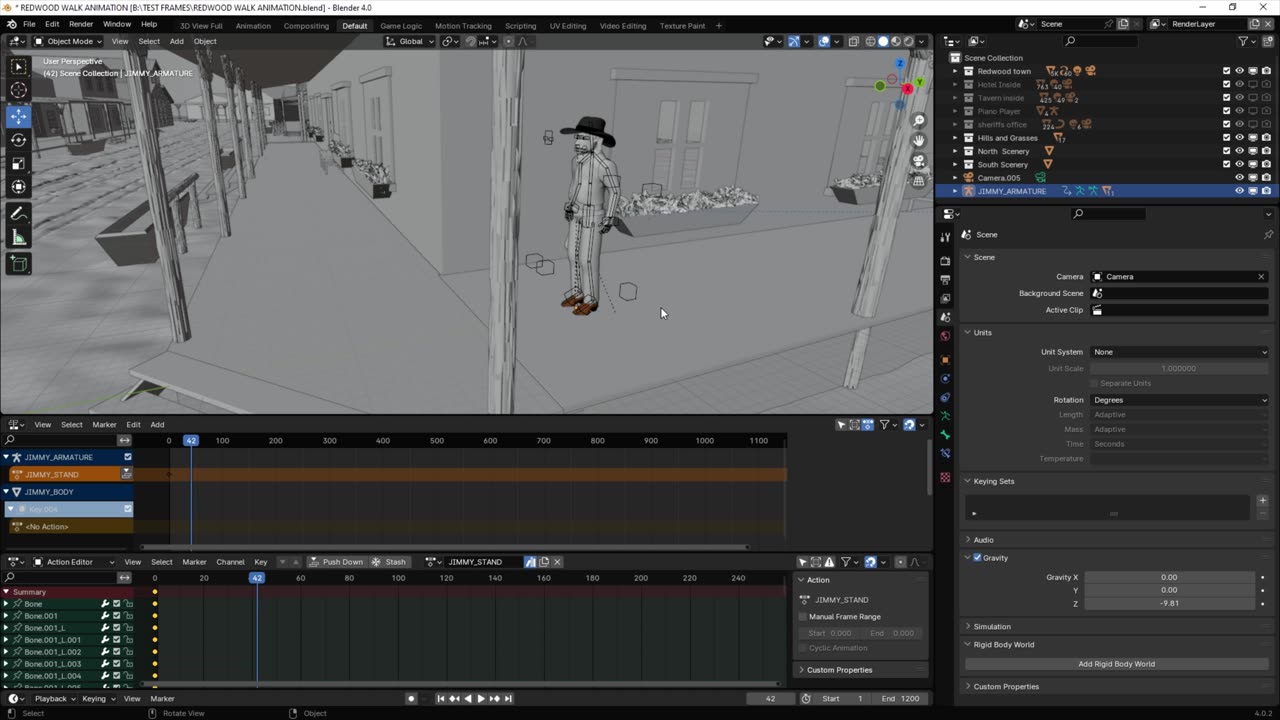Viewport: 1280px width, 720px height.
Task: Toggle the camera view icon in viewport
Action: [x=918, y=161]
